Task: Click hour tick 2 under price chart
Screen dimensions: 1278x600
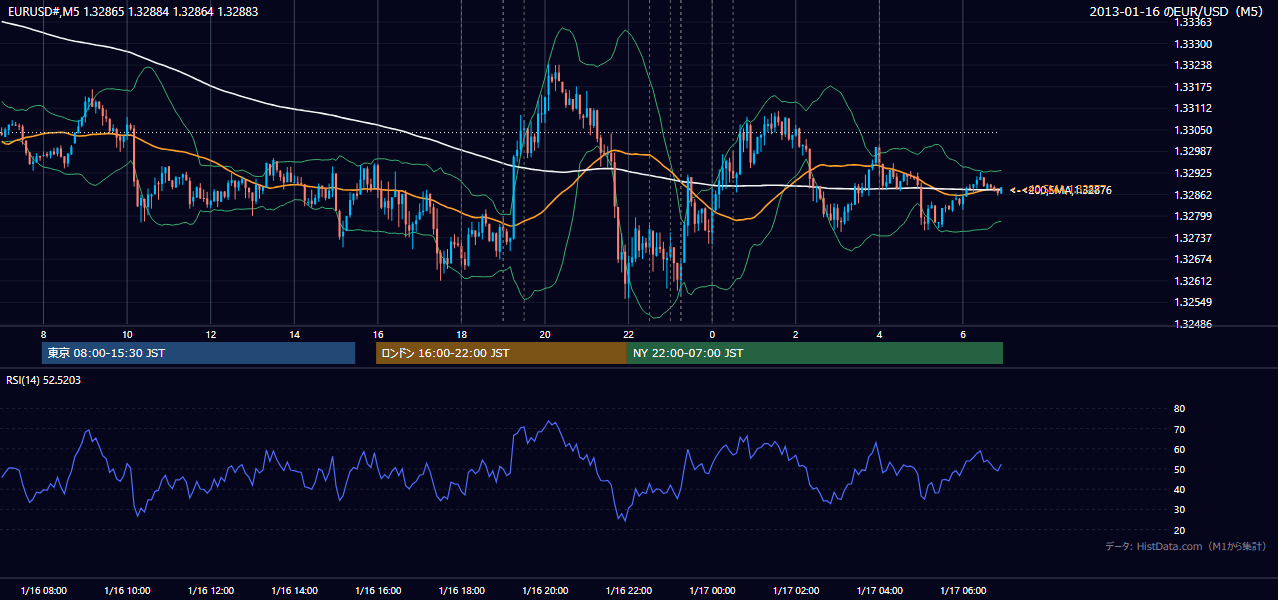Action: tap(796, 334)
